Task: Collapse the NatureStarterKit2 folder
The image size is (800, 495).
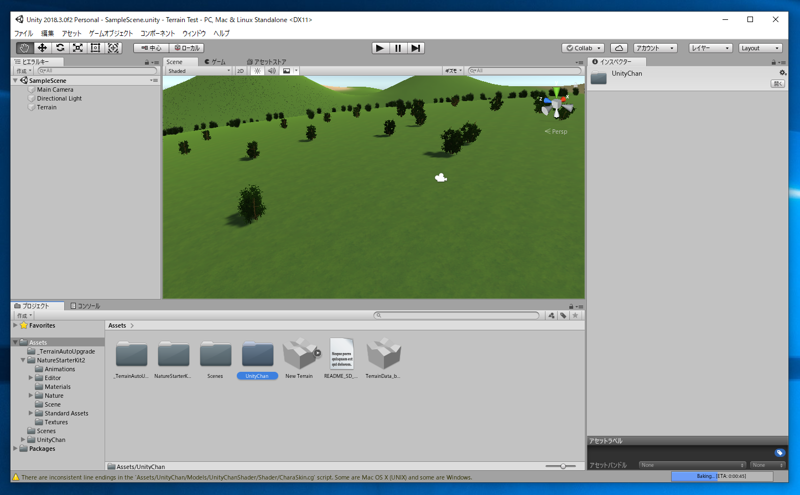Action: click(x=23, y=360)
